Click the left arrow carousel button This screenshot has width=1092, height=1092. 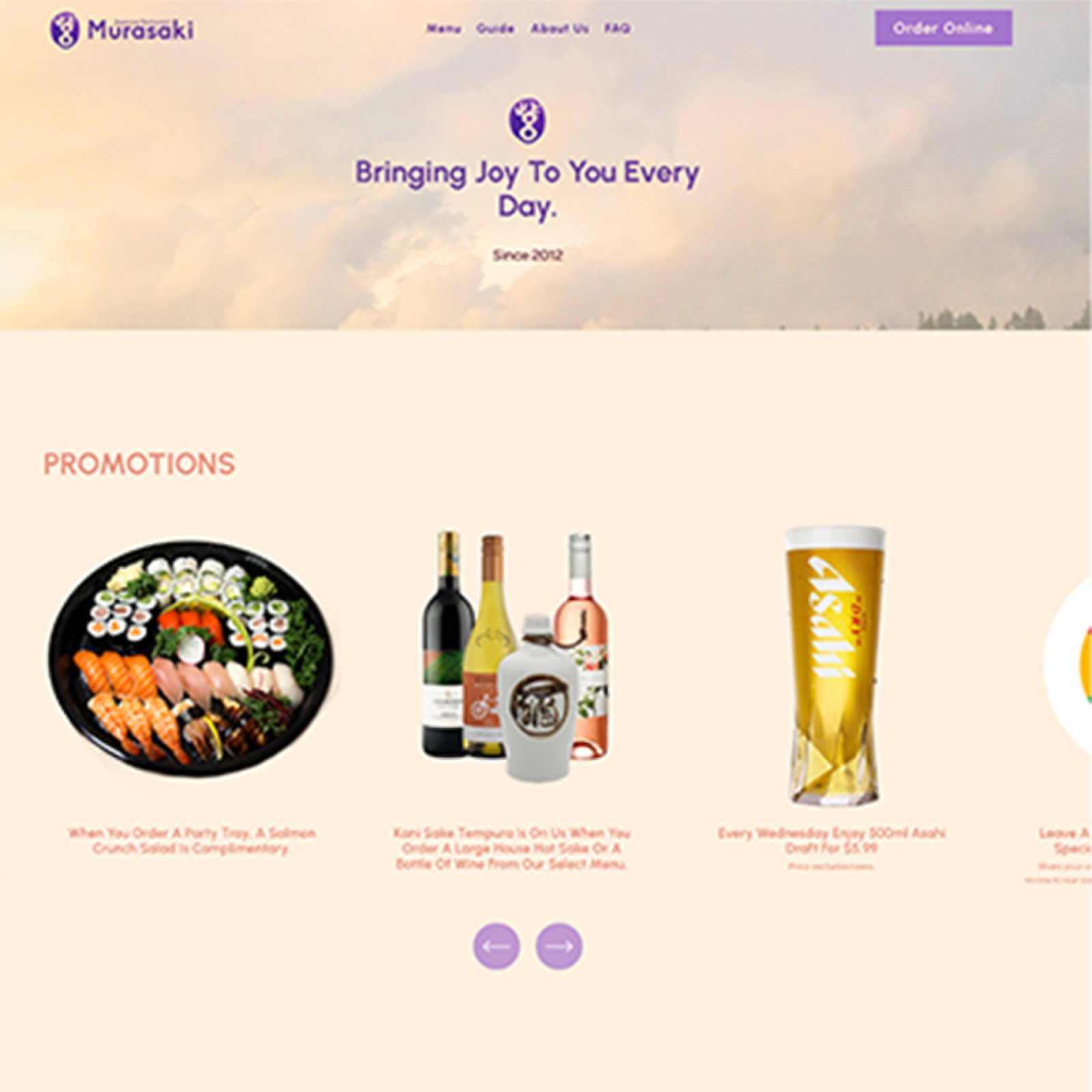[x=496, y=946]
